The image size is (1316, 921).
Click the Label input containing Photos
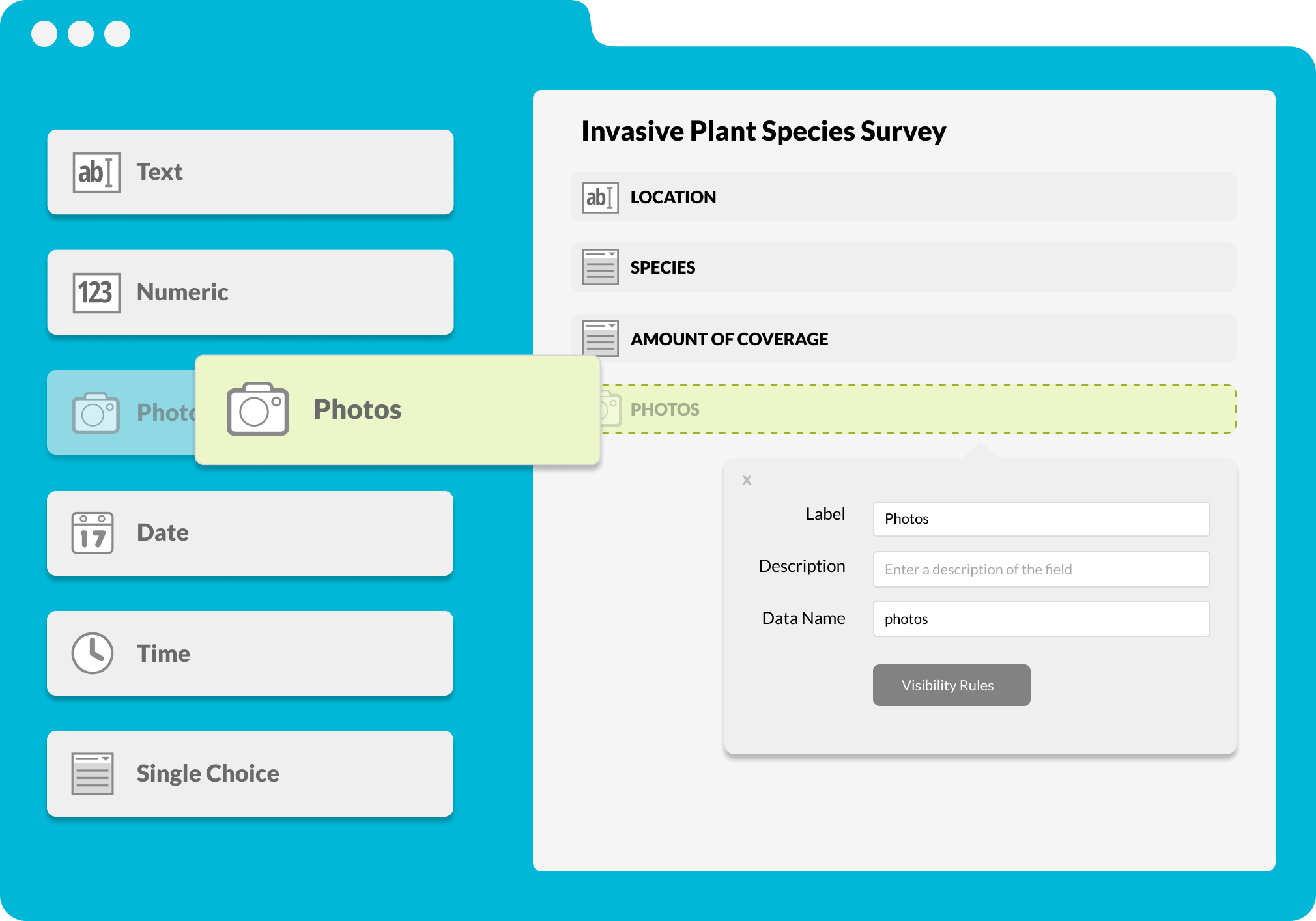1041,519
